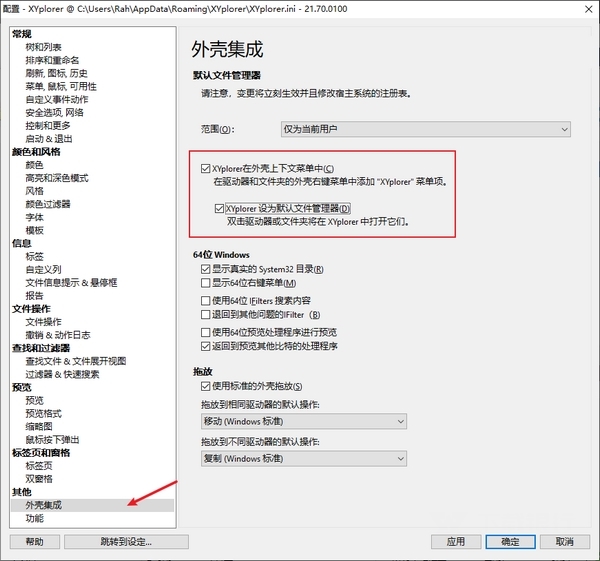Click the 颜色和风格 category heading
This screenshot has width=600, height=561.
pos(36,152)
